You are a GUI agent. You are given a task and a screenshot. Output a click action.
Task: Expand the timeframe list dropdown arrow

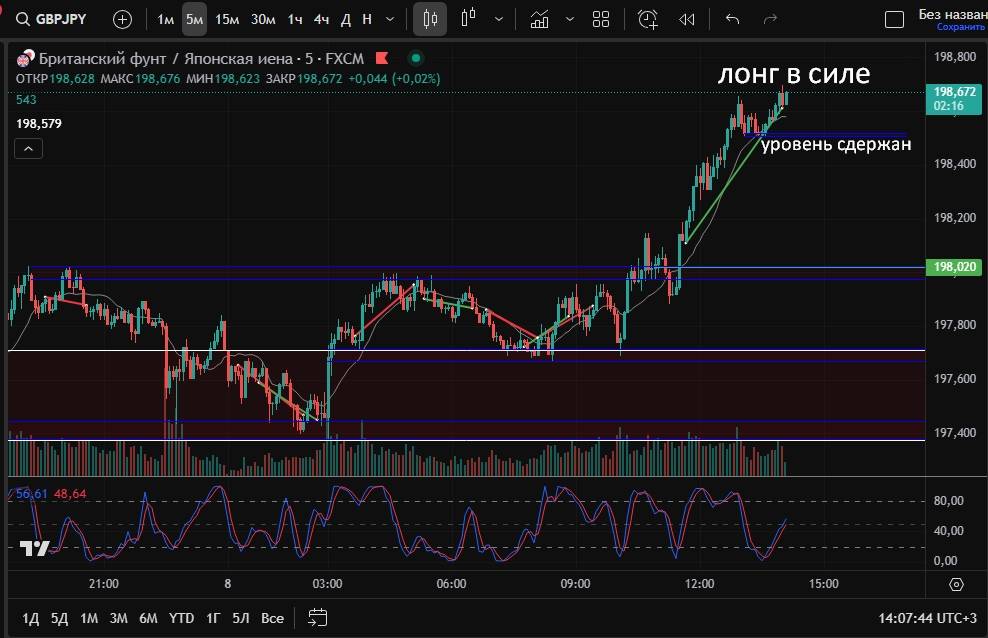coord(390,19)
